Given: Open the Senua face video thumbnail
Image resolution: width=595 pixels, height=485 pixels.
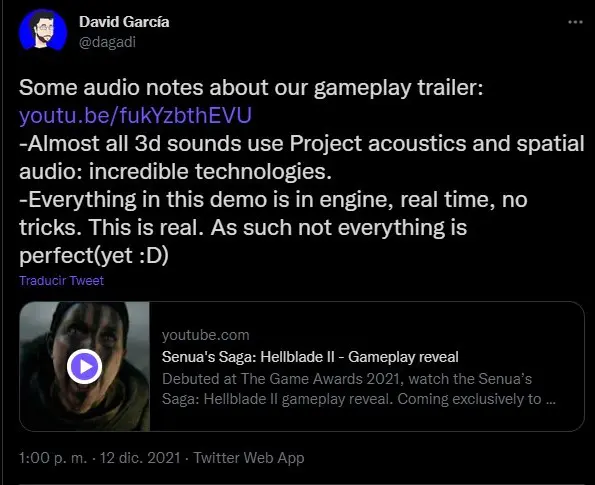Looking at the screenshot, I should (x=85, y=366).
